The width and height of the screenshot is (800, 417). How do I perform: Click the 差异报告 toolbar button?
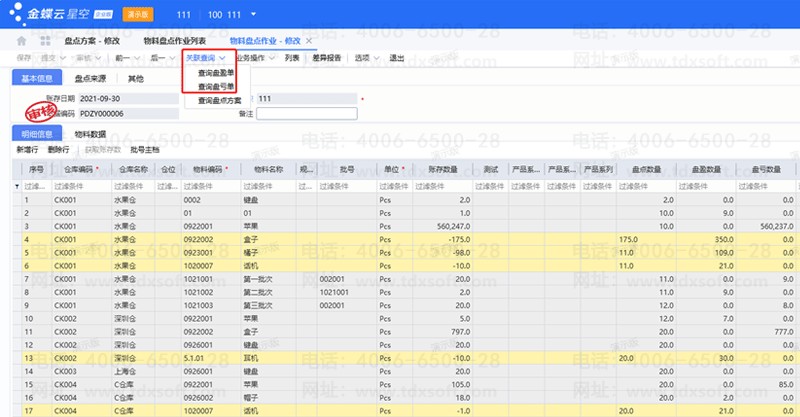click(x=326, y=58)
